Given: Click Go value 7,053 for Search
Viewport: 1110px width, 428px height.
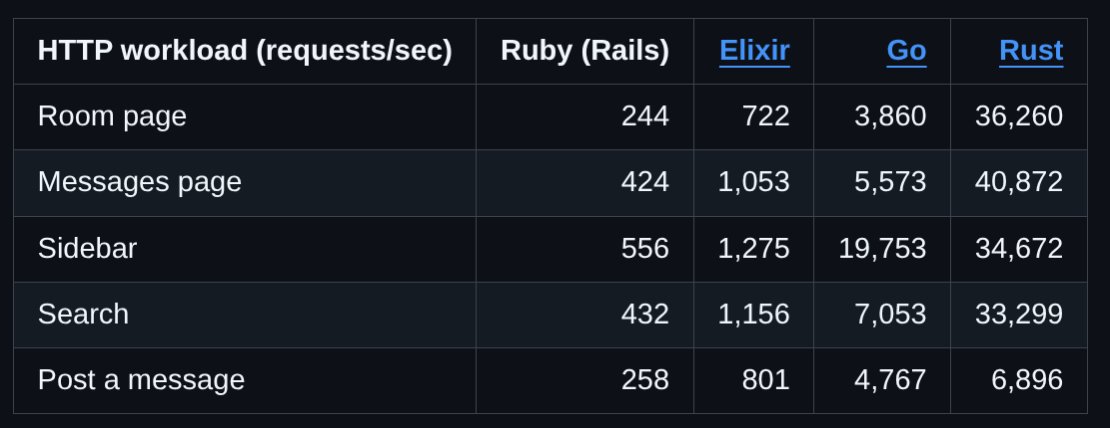Looking at the screenshot, I should pyautogui.click(x=890, y=314).
